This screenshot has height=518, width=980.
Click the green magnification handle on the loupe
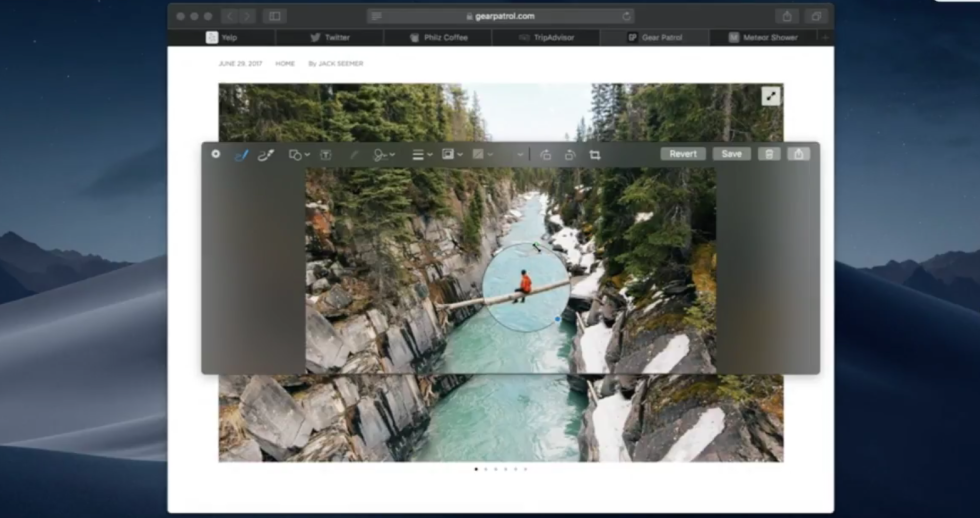point(536,246)
